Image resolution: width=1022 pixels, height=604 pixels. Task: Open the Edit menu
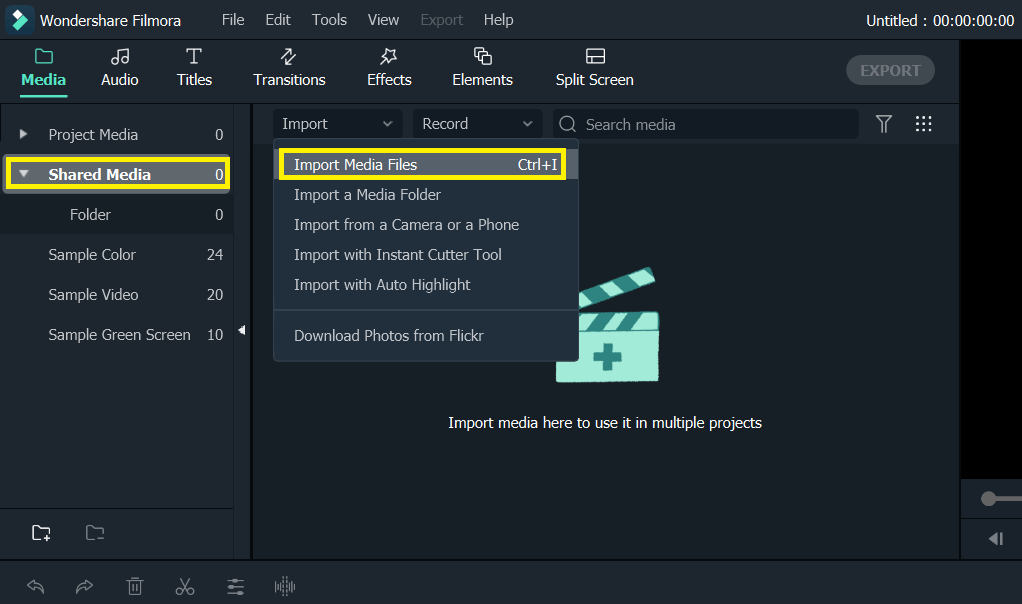(278, 20)
